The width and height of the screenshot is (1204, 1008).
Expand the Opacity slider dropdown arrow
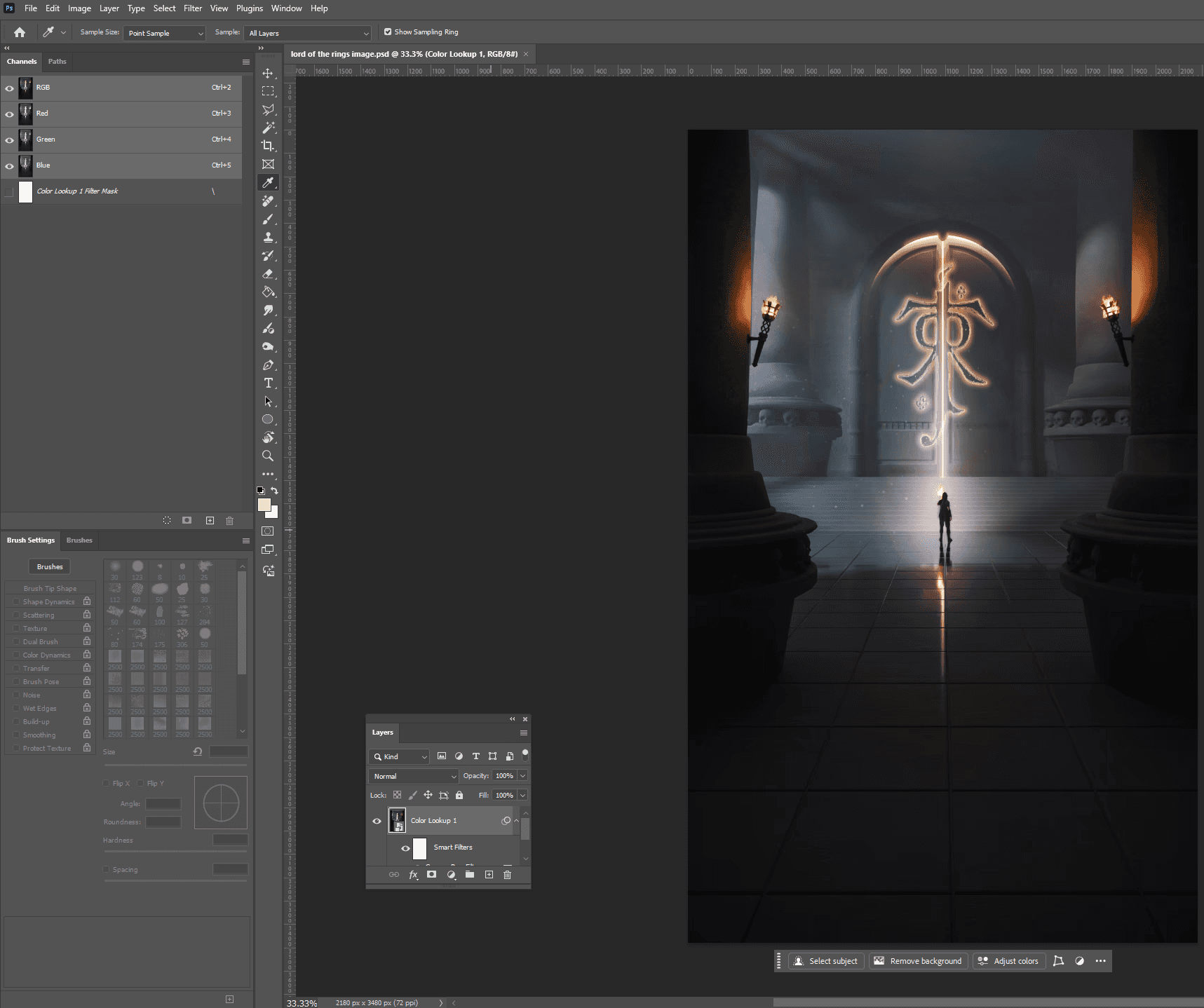522,776
